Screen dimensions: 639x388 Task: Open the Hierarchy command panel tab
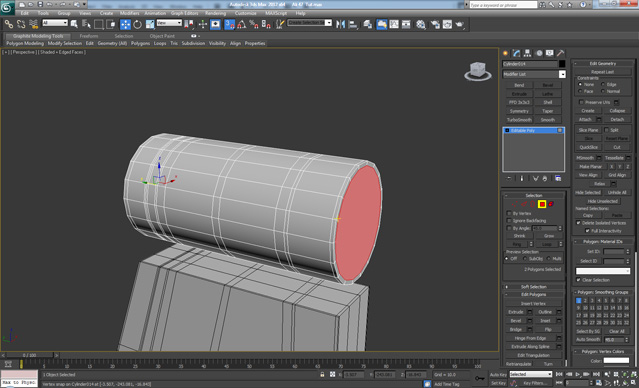(x=527, y=53)
